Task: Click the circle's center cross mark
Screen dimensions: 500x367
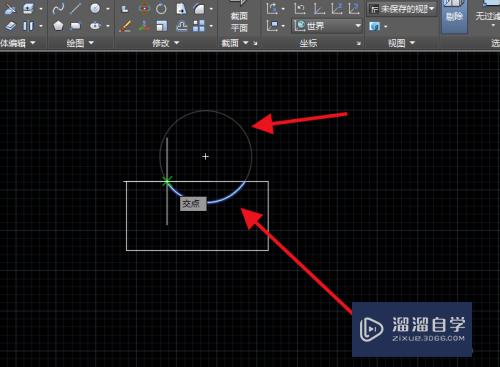Action: tap(205, 156)
